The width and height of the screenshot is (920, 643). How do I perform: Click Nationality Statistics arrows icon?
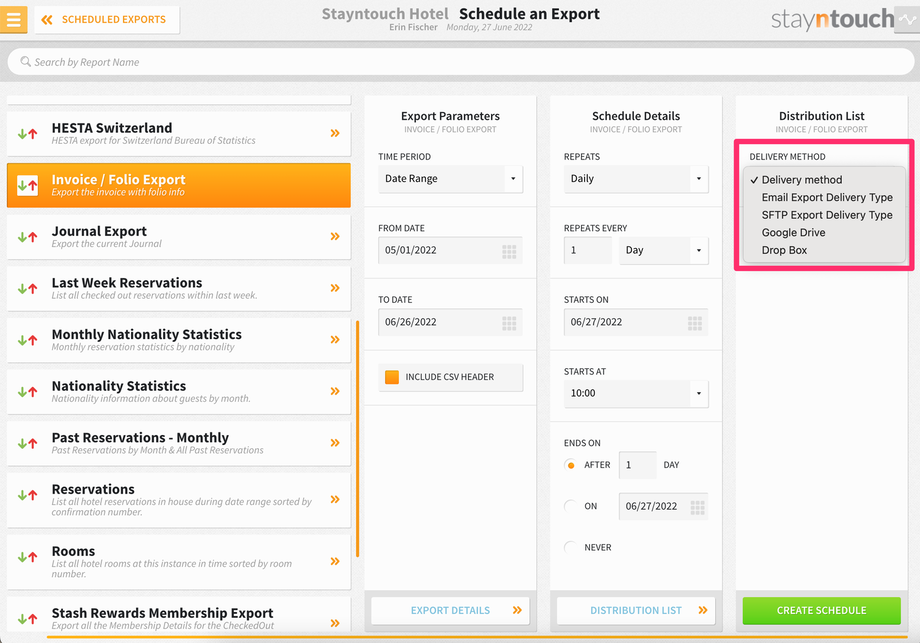(28, 392)
